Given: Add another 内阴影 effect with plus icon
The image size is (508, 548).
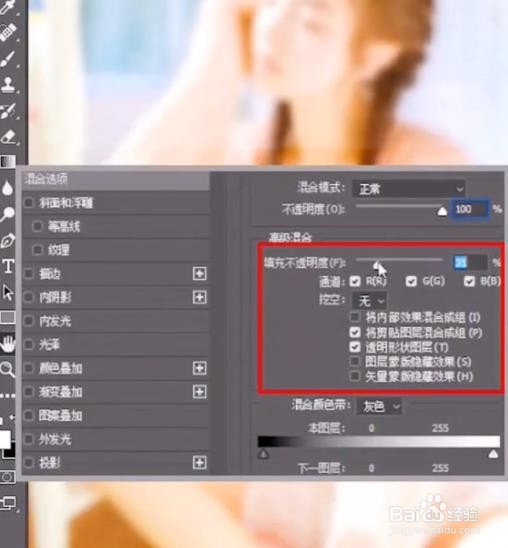Looking at the screenshot, I should coord(199,297).
